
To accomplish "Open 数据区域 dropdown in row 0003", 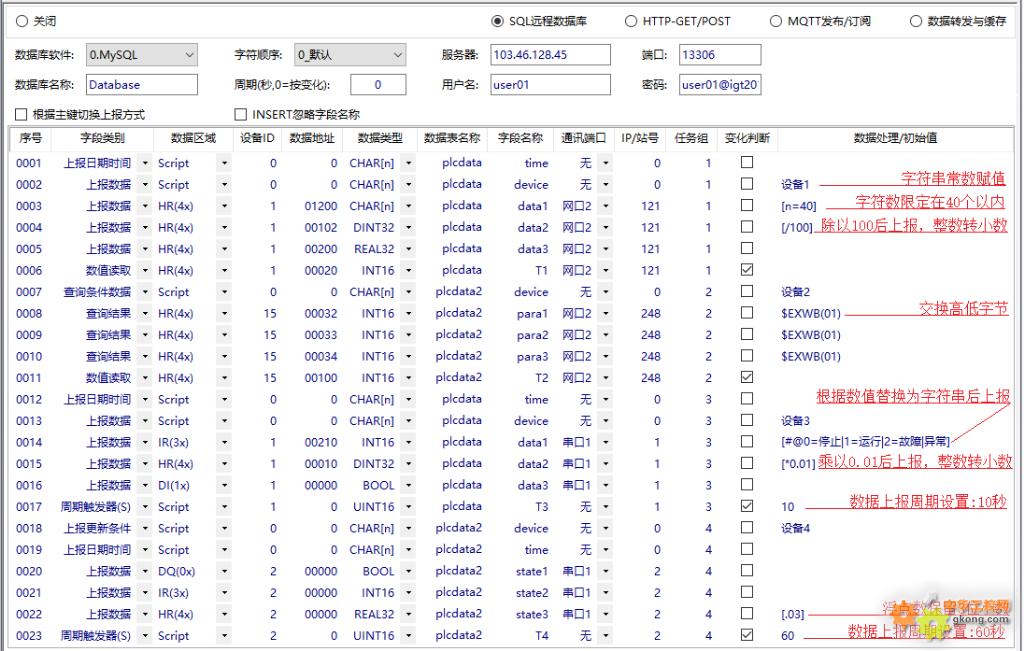I will point(224,206).
